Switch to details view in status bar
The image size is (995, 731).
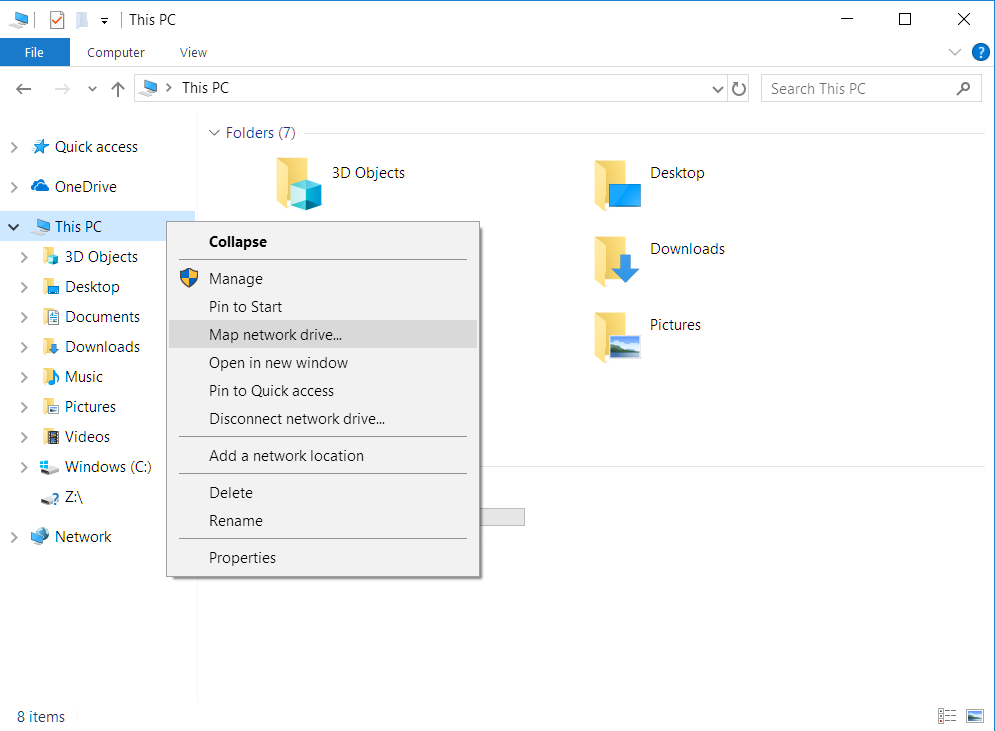click(x=947, y=716)
